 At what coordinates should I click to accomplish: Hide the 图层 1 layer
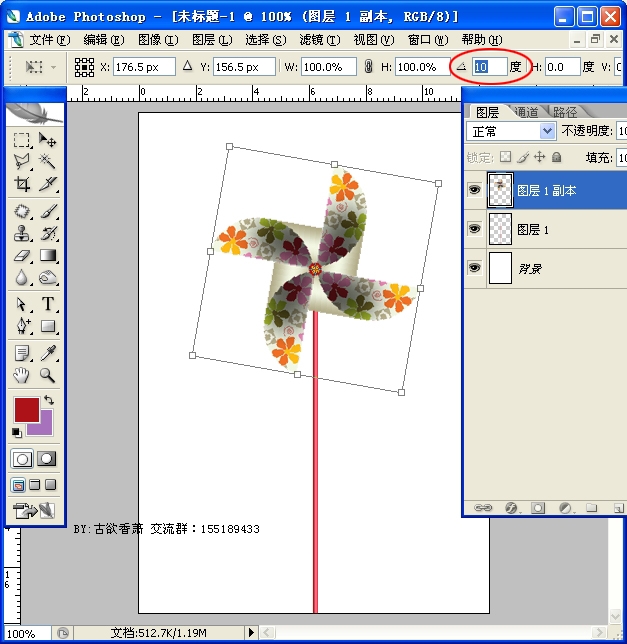(475, 229)
